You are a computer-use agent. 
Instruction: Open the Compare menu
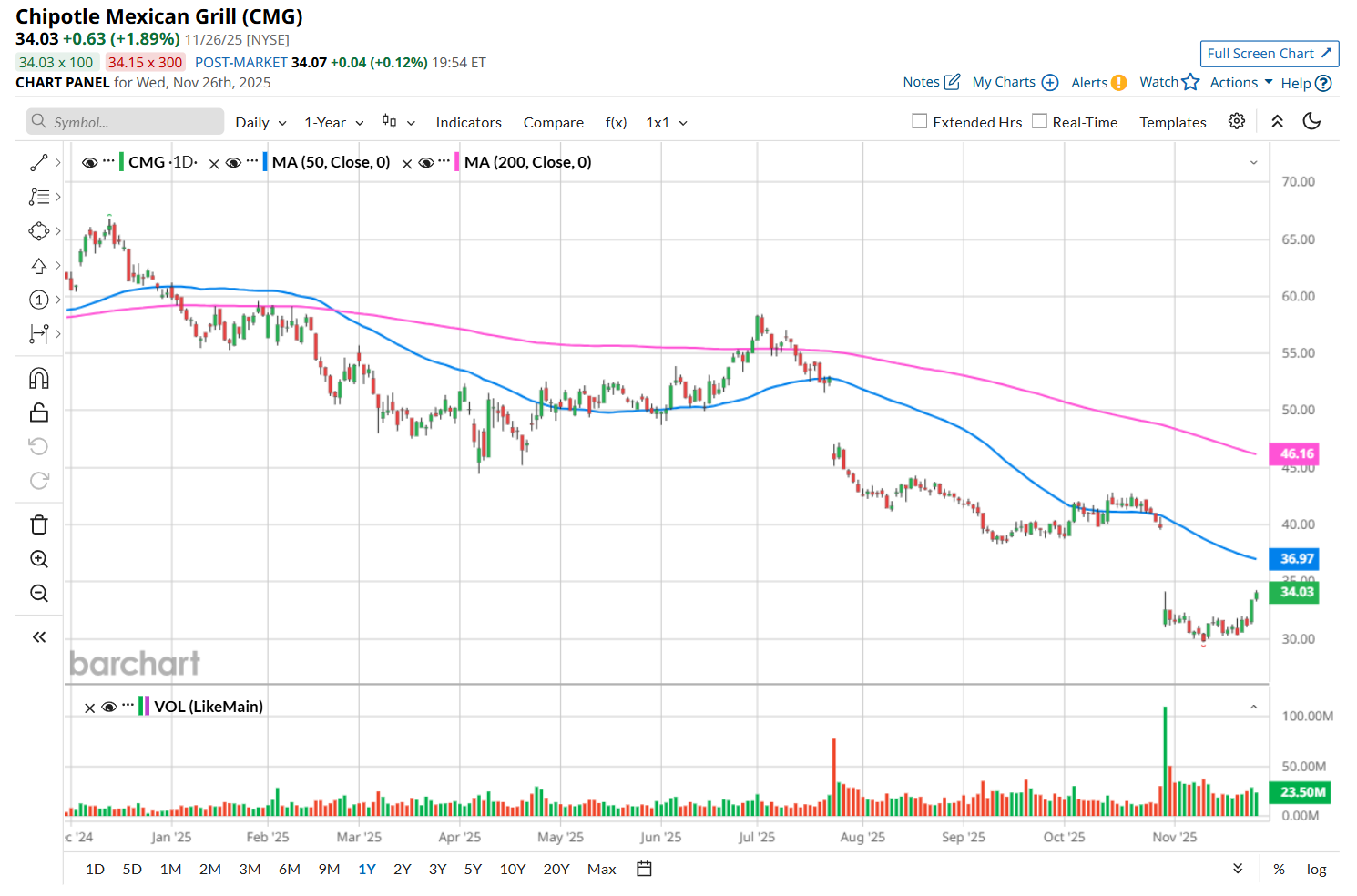(554, 122)
